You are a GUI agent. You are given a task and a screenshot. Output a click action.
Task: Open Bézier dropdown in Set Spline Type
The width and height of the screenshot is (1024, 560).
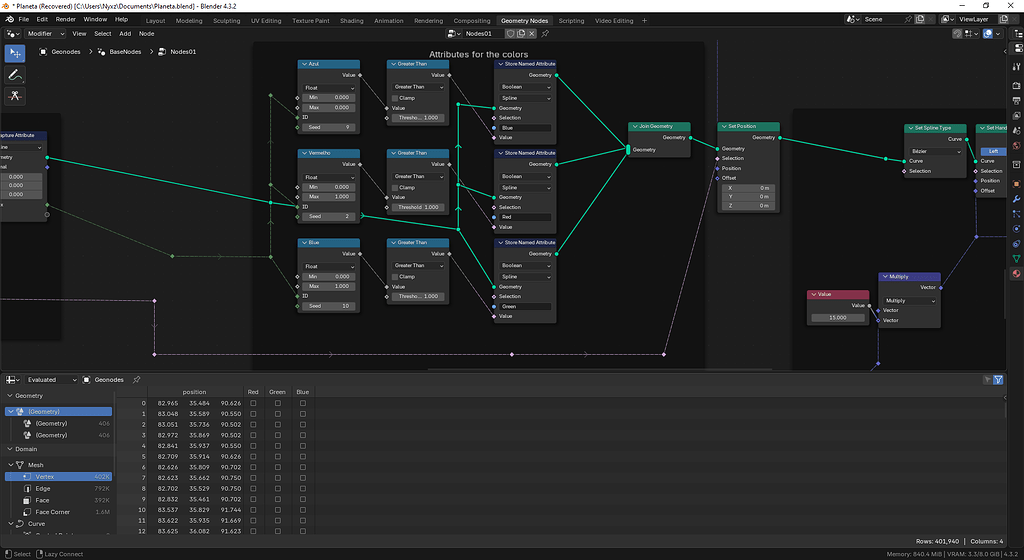[x=936, y=151]
